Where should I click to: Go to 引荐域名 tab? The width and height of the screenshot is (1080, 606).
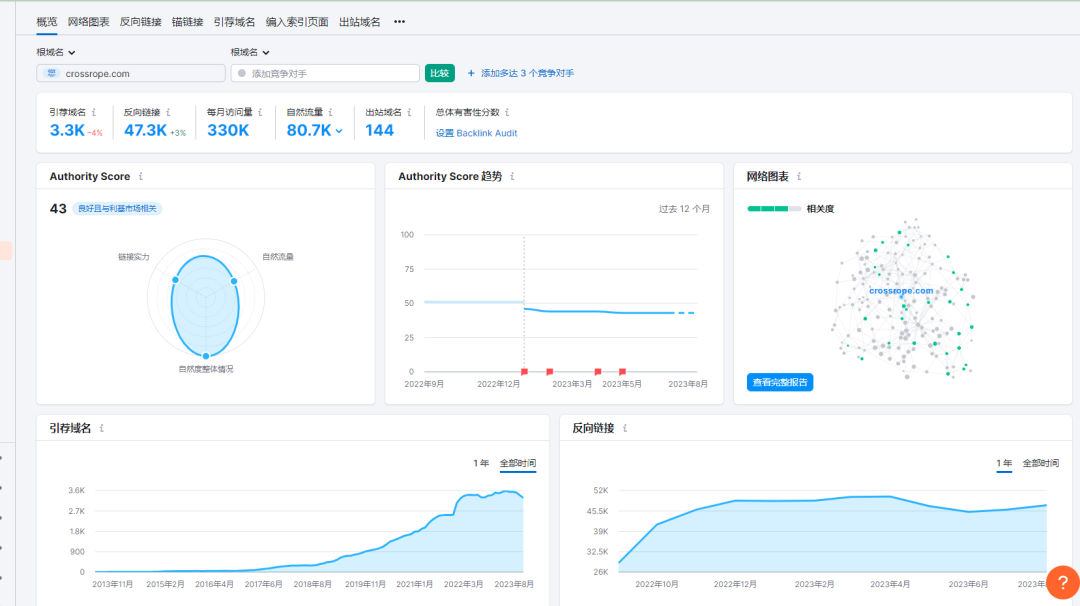[234, 22]
